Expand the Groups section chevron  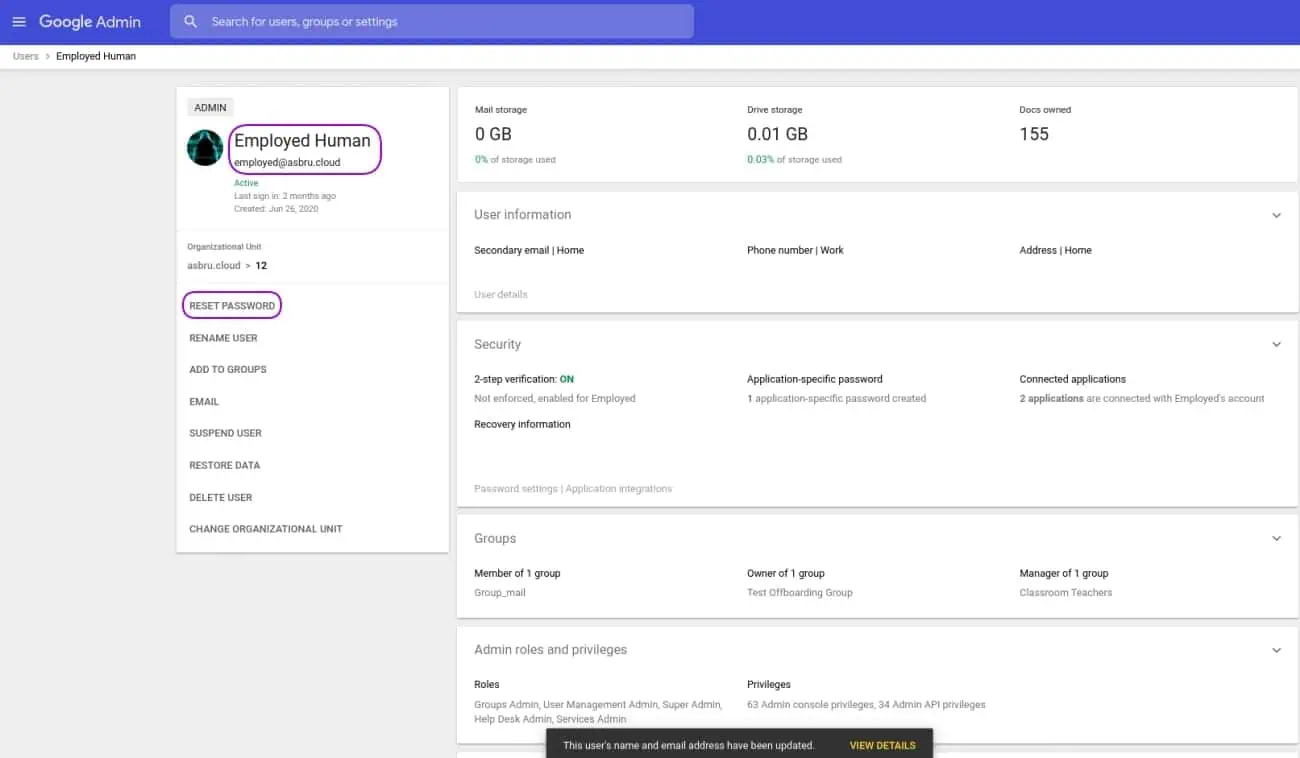click(1276, 538)
